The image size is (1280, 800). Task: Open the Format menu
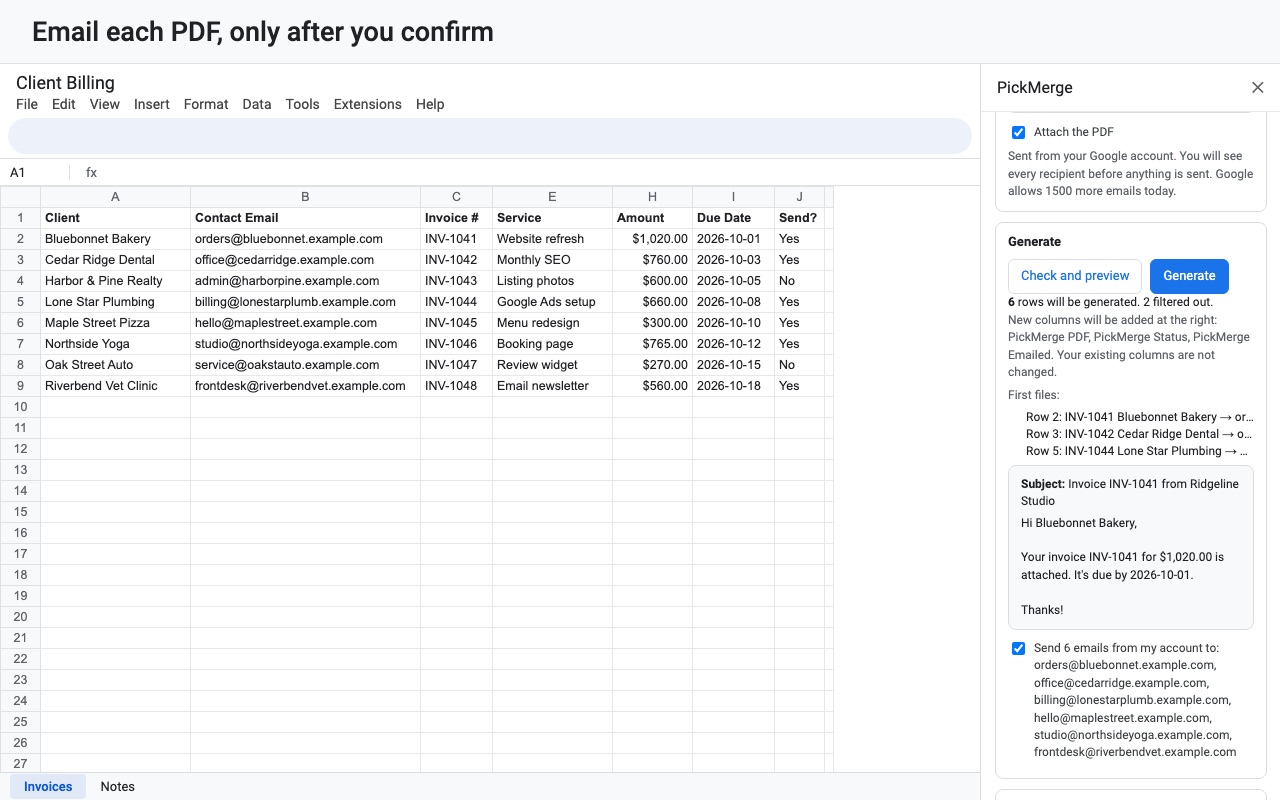click(206, 104)
